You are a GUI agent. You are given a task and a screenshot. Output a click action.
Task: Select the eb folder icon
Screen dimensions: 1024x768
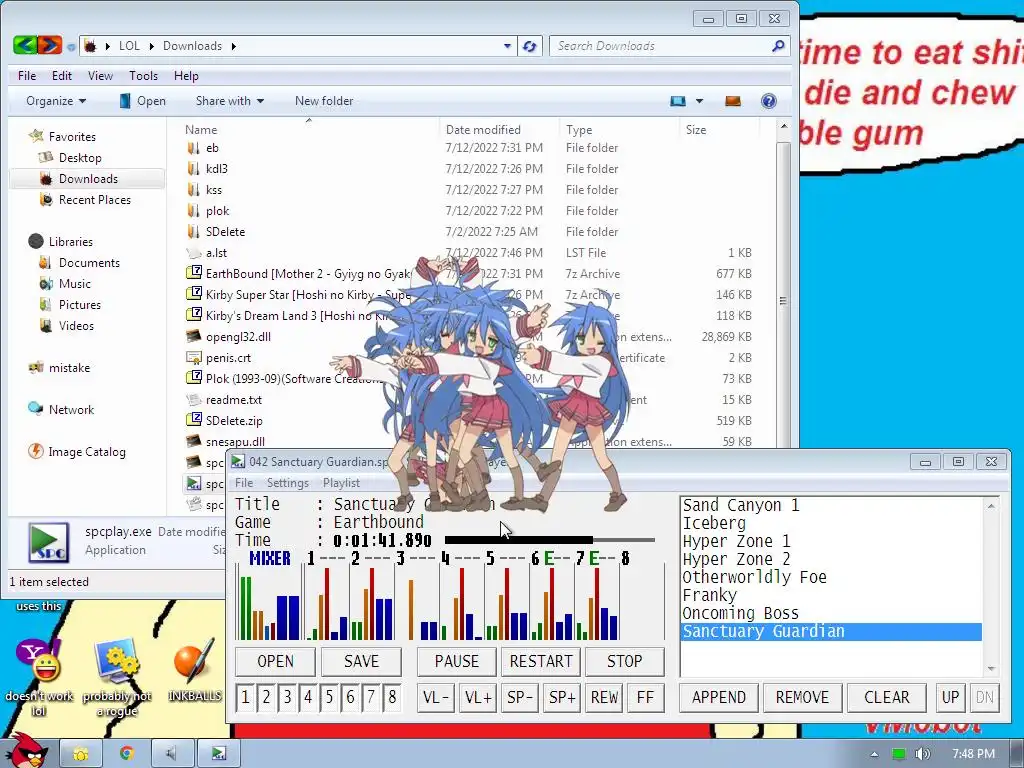pos(193,148)
